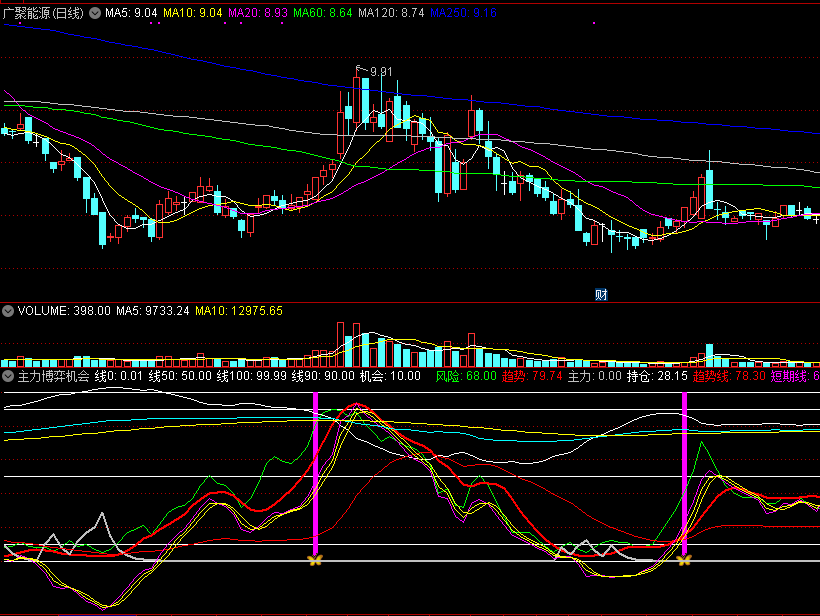Select the MA120: 8.74 label

point(391,13)
